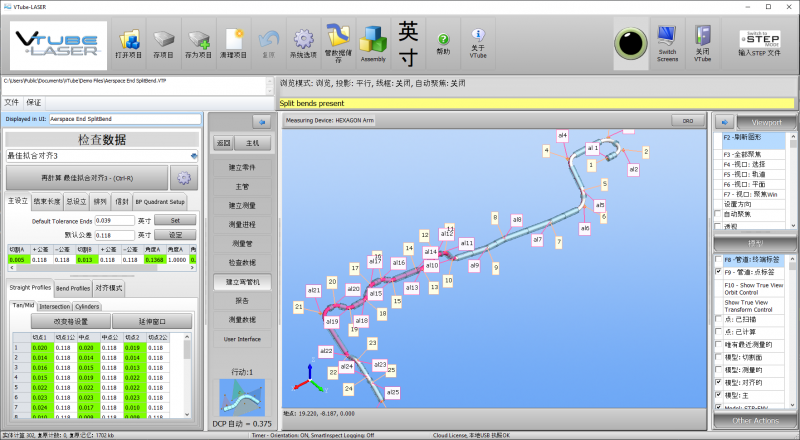Image resolution: width=800 pixels, height=440 pixels.
Task: Open the Assembly colored cubes icon
Action: pyautogui.click(x=373, y=39)
